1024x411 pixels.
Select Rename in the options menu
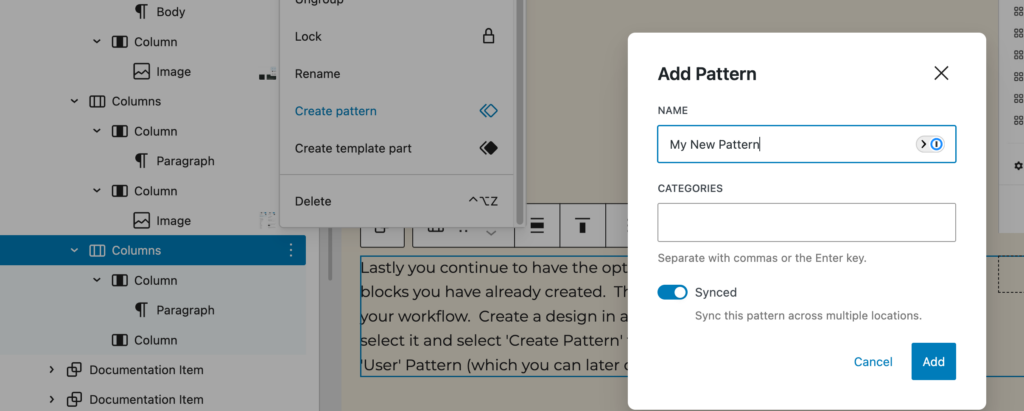tap(317, 74)
